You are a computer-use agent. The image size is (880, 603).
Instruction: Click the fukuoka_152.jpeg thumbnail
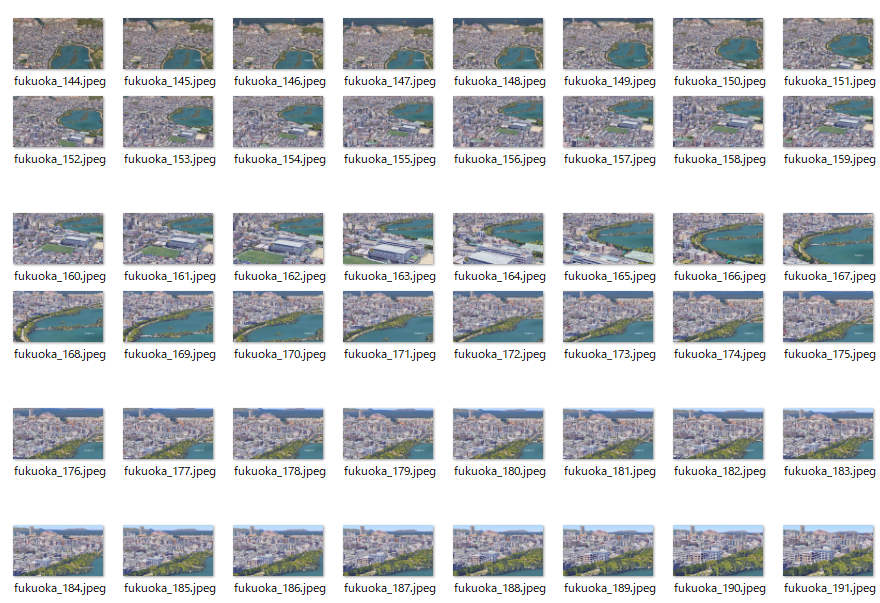58,121
